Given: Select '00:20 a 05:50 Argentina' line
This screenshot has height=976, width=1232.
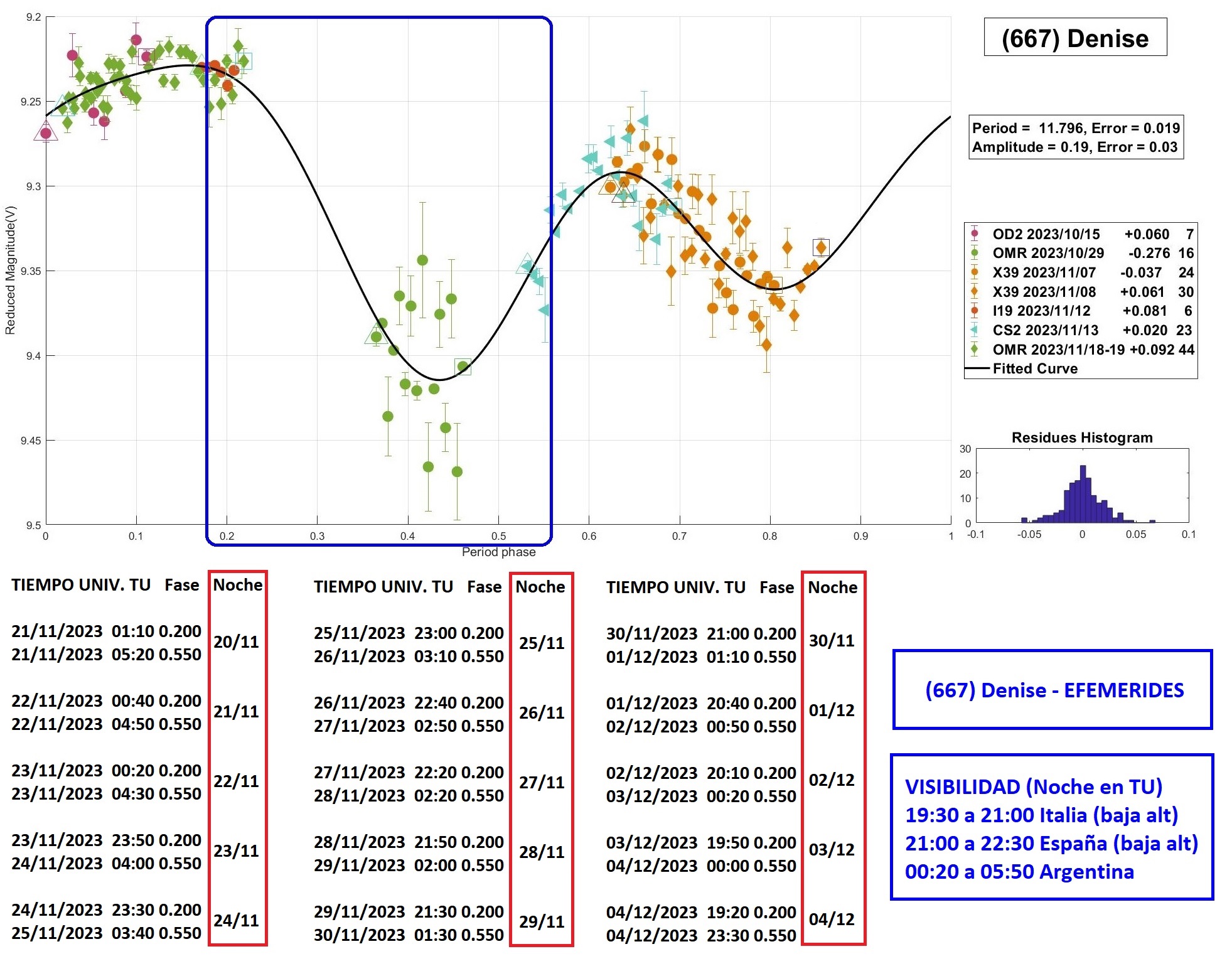Looking at the screenshot, I should pos(1019,871).
